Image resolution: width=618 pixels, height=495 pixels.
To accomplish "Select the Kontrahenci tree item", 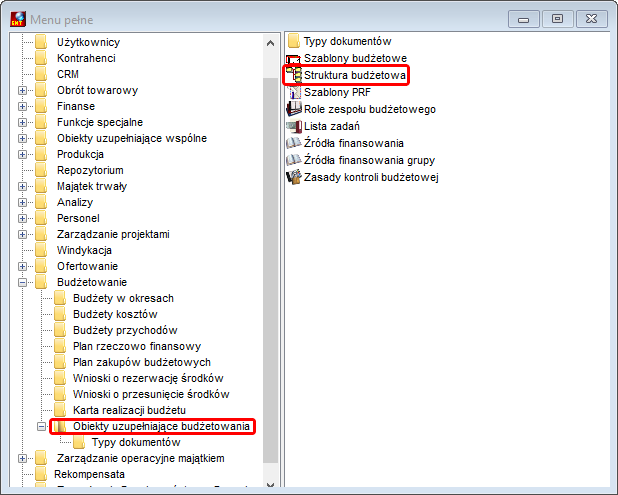I will click(x=86, y=58).
